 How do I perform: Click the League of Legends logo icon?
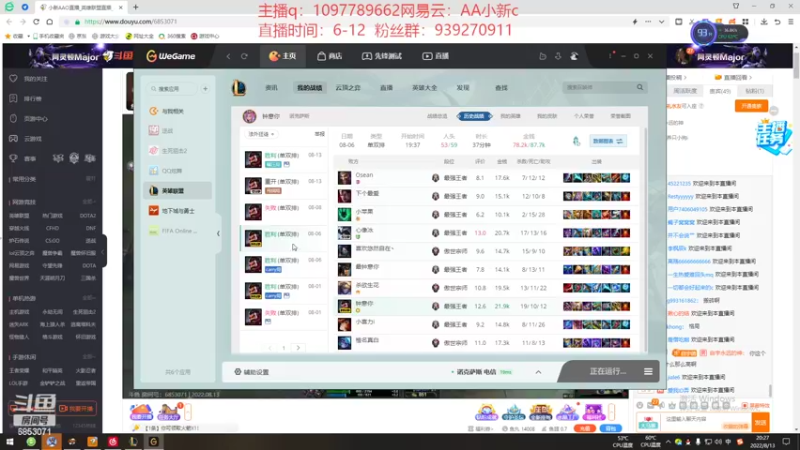pyautogui.click(x=239, y=88)
